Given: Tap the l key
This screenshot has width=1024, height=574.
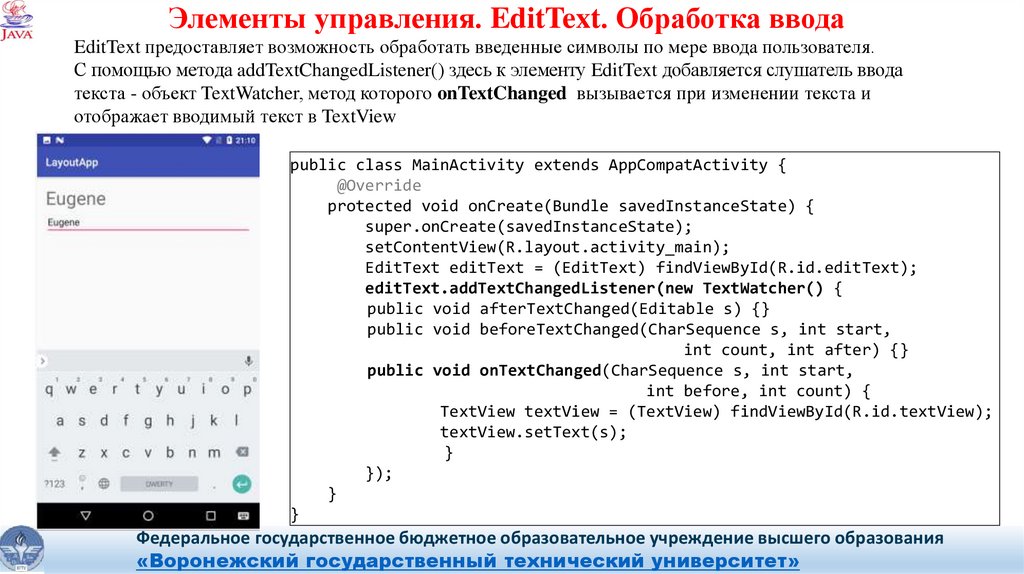Looking at the screenshot, I should (236, 421).
